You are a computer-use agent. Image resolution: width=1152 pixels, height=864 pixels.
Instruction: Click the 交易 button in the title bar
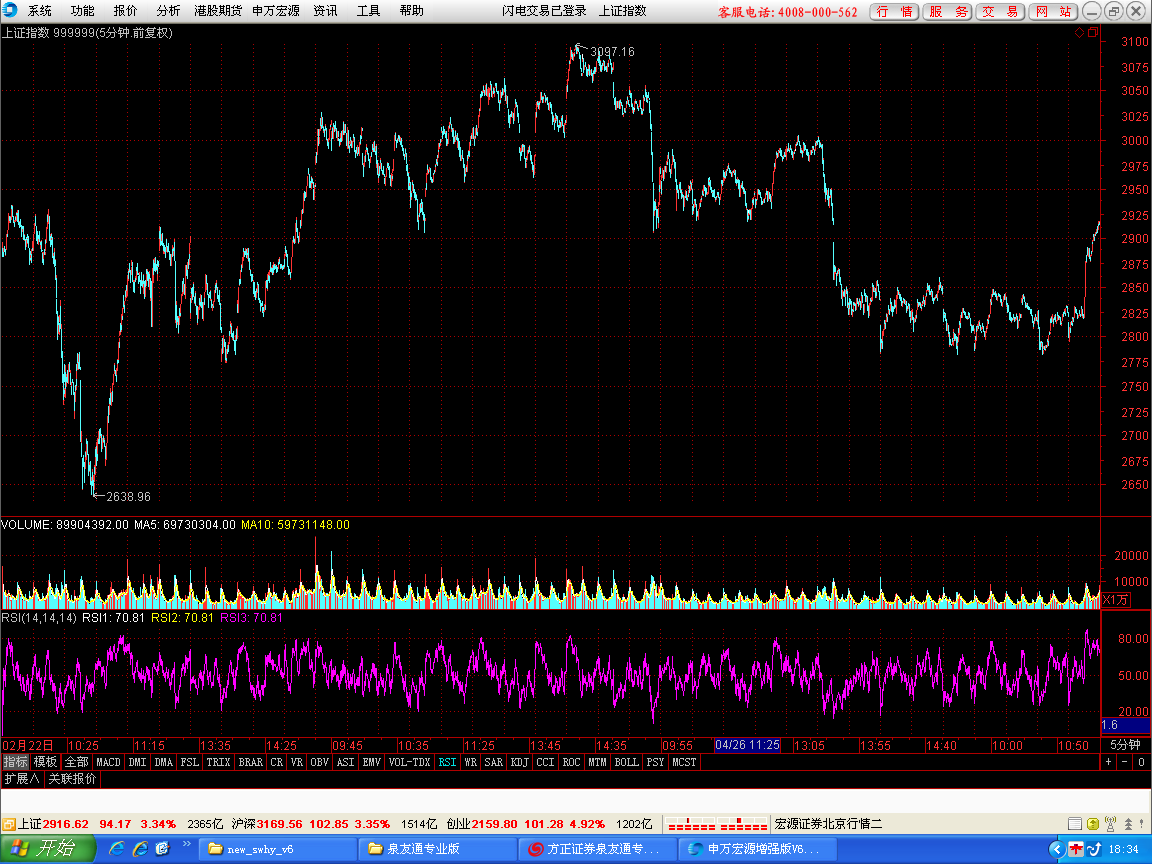tap(1000, 12)
